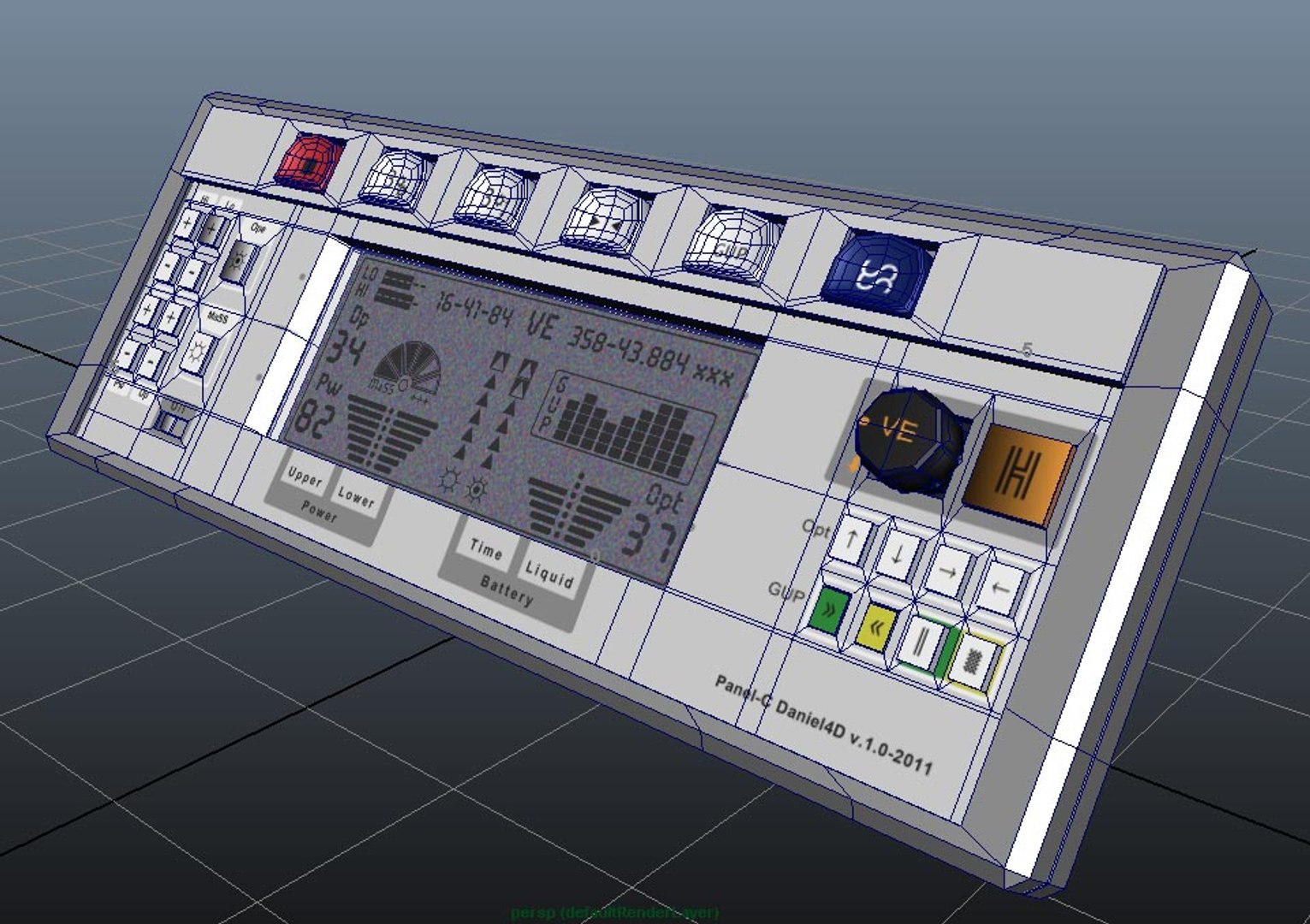Click the hatched-pattern button with the yellow outline

coord(973,661)
